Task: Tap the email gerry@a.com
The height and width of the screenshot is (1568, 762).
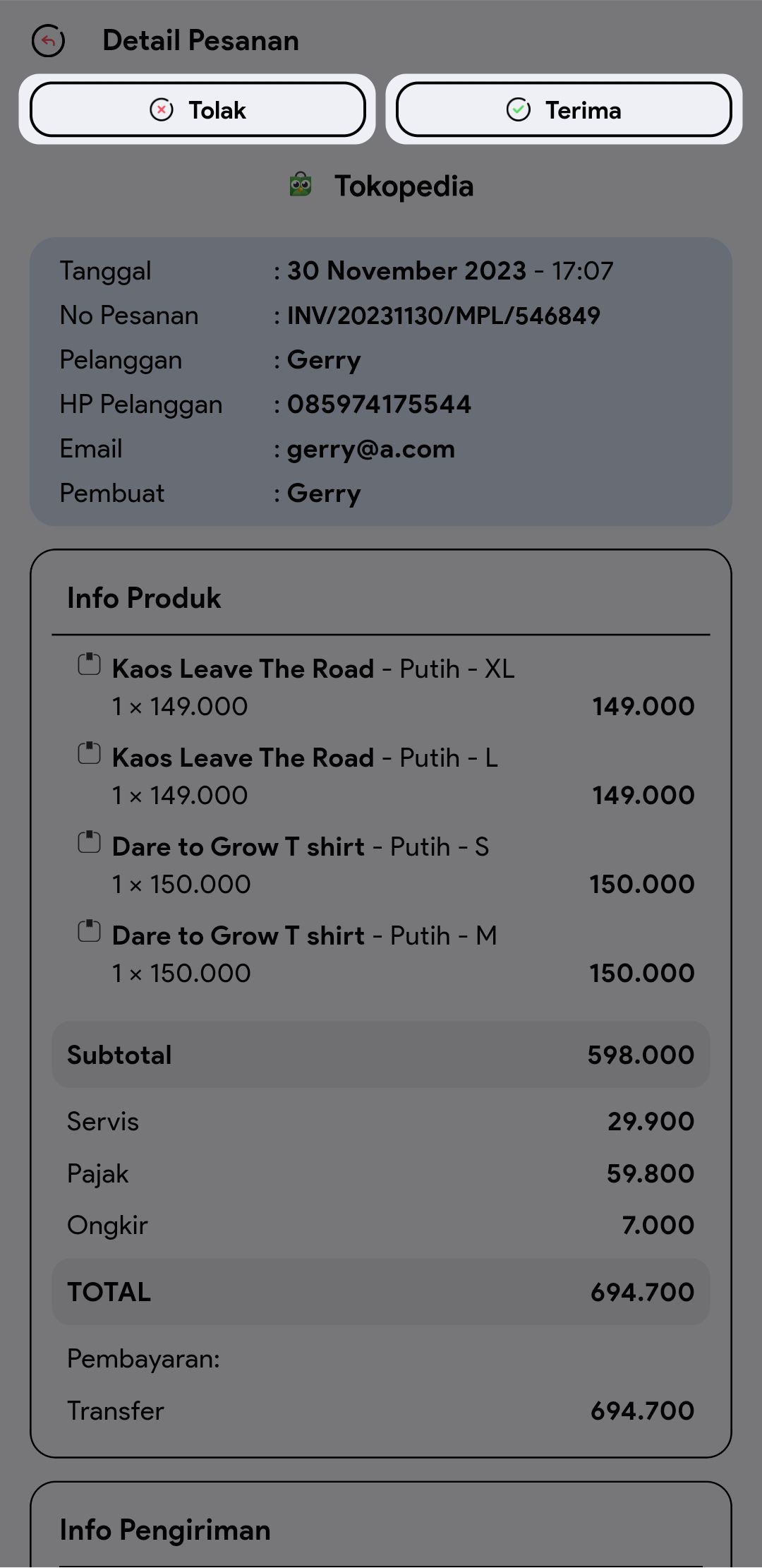Action: coord(370,449)
